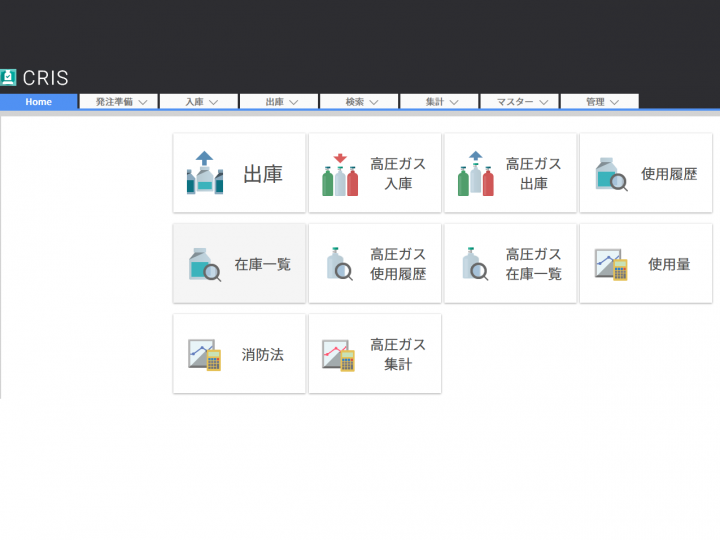Select the 出庫 tile label
The height and width of the screenshot is (540, 720).
pos(263,174)
